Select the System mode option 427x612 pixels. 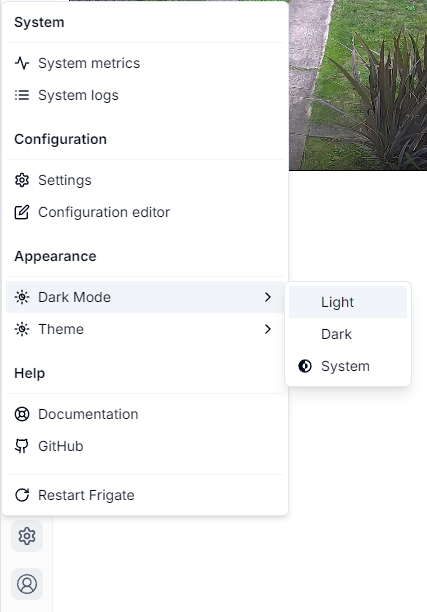click(348, 366)
